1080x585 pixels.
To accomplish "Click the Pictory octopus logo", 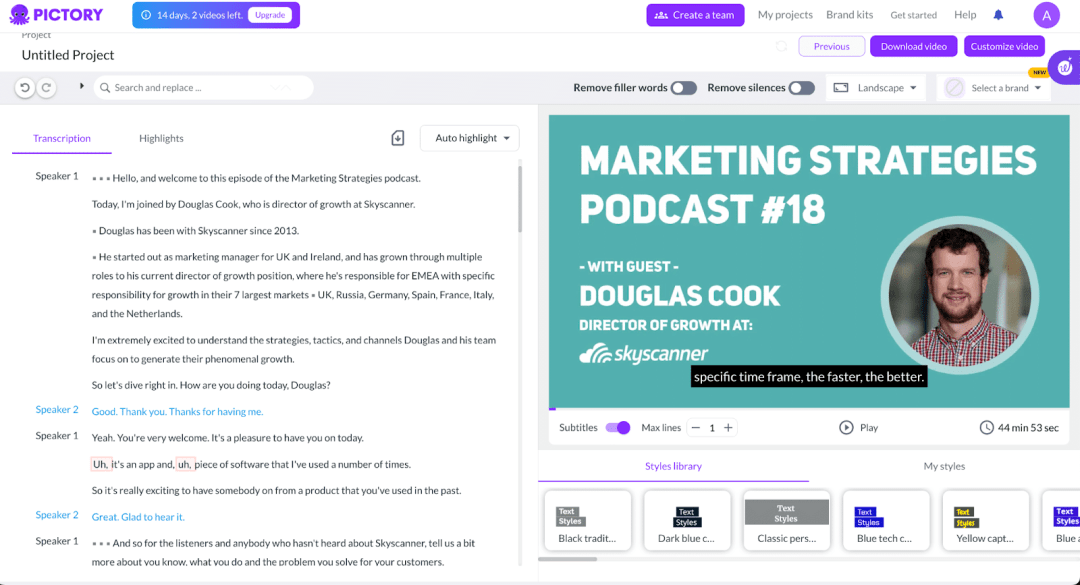I will tap(19, 14).
